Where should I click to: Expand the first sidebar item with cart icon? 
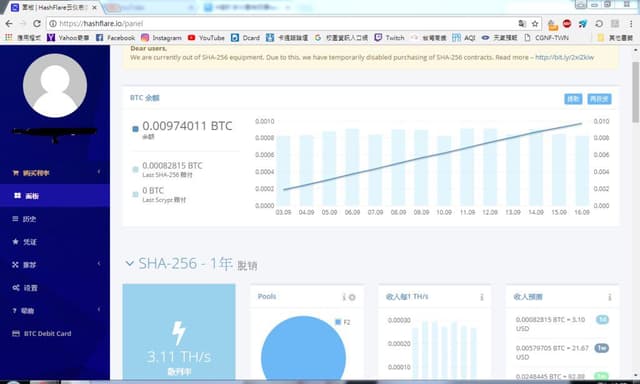[55, 173]
